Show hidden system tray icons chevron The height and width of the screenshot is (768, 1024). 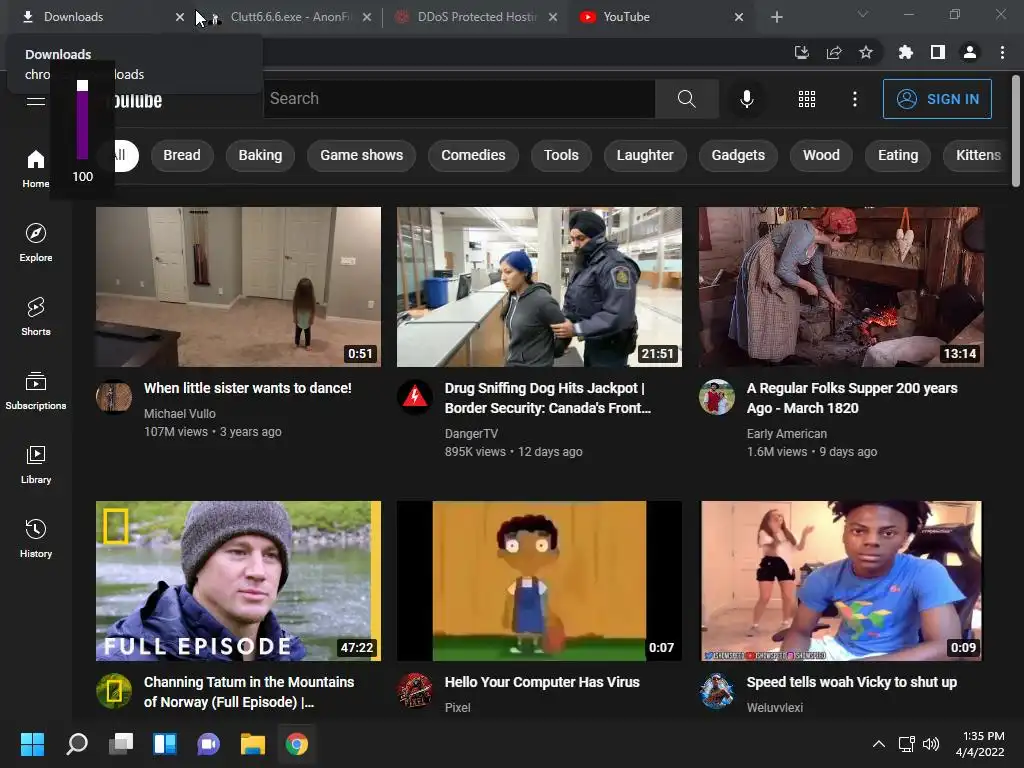point(879,744)
